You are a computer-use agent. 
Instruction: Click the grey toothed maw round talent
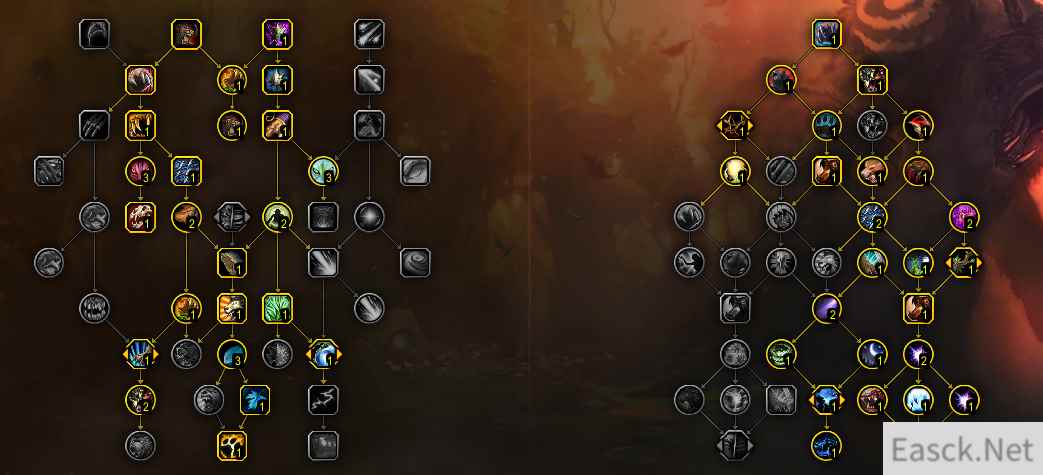click(x=94, y=308)
